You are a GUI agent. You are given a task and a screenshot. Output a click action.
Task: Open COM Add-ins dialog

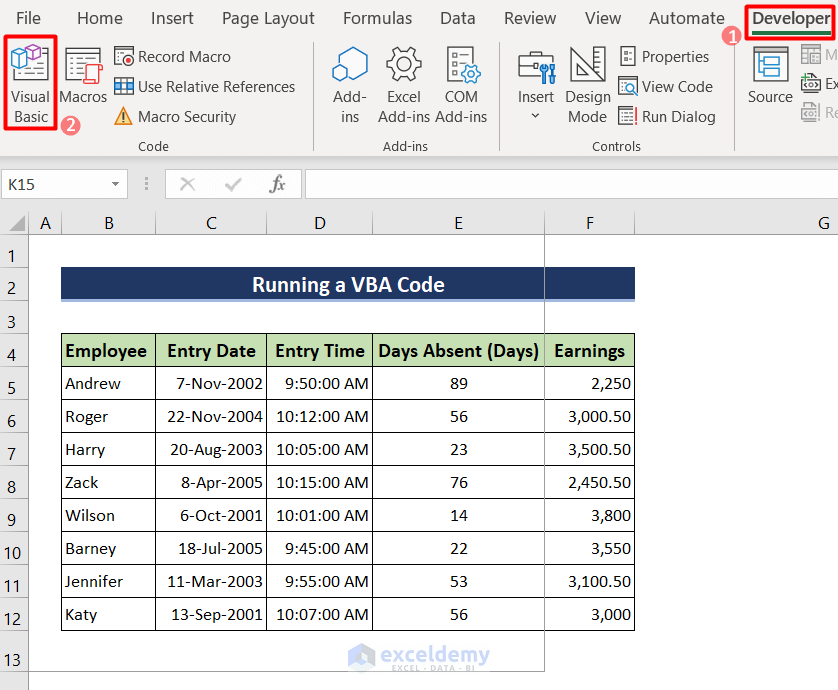click(x=461, y=84)
